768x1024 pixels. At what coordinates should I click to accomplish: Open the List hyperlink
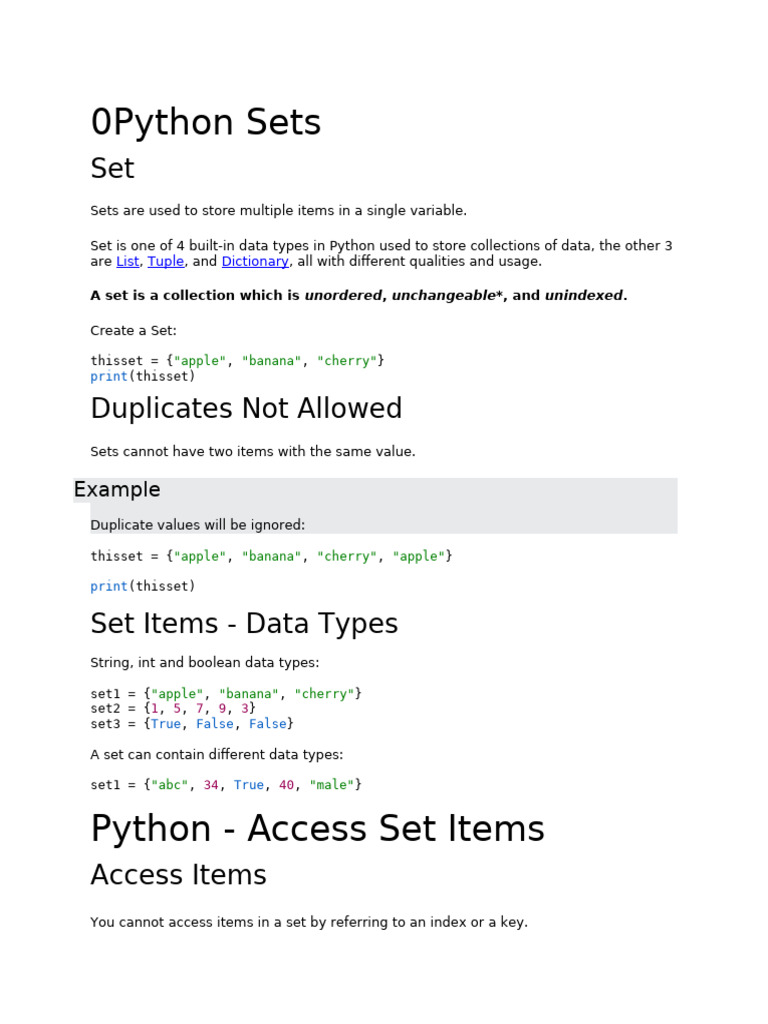click(127, 261)
